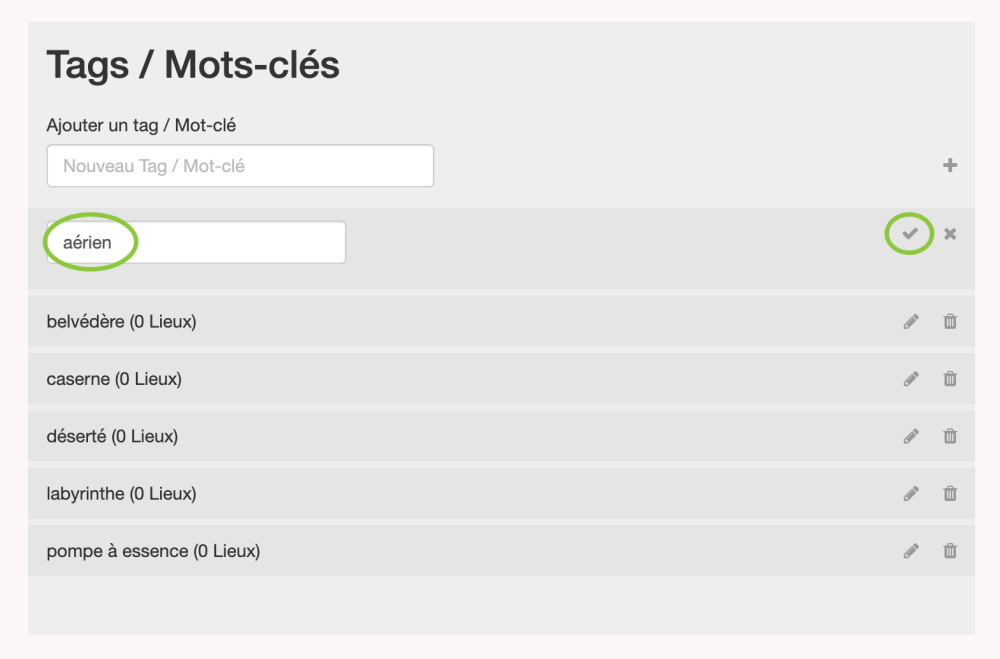The image size is (1000, 659).
Task: Edit the belvédère tag with pencil
Action: (911, 322)
